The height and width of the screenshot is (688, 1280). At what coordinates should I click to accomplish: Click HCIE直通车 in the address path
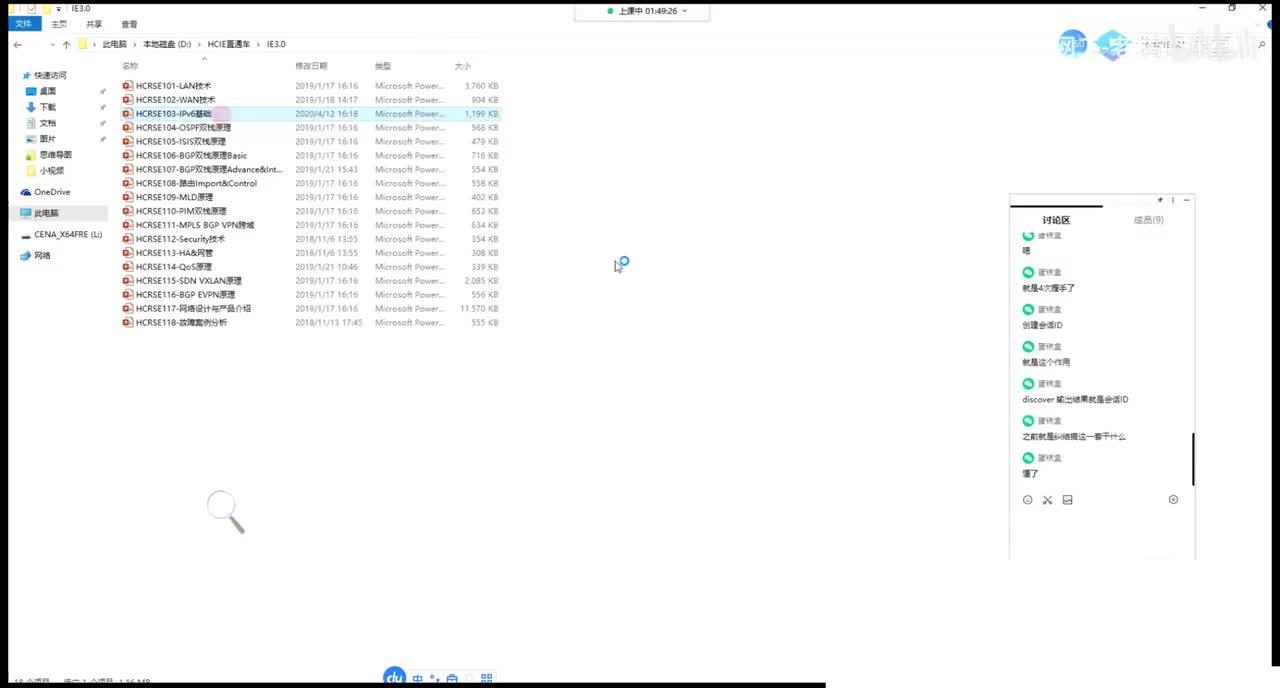(229, 45)
